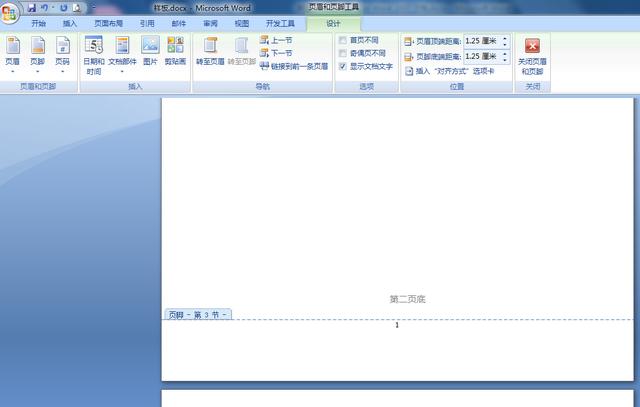Viewport: 640px width, 407px height.
Task: Click the 页脚底端距离 value field
Action: (482, 56)
